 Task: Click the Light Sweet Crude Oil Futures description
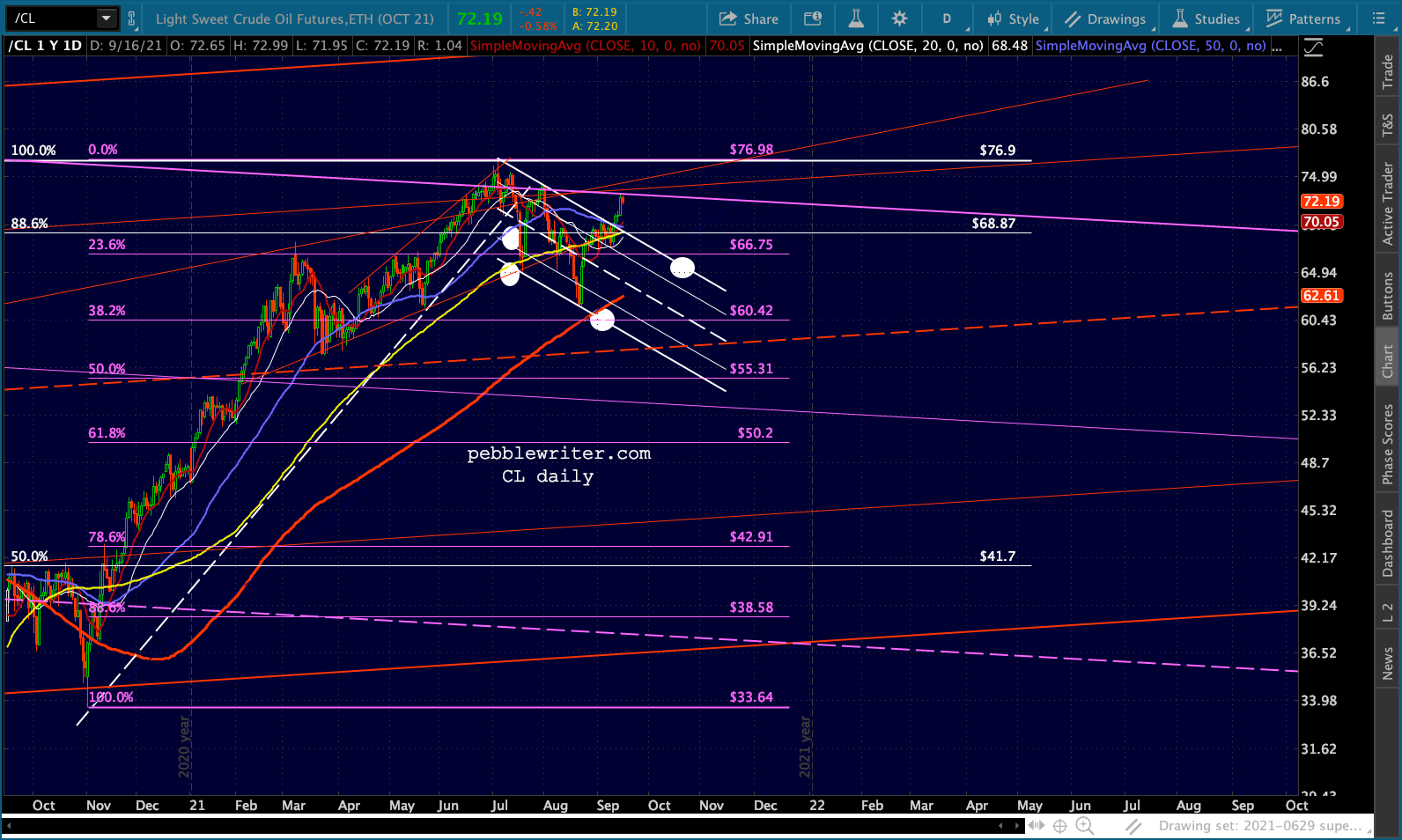(x=295, y=18)
